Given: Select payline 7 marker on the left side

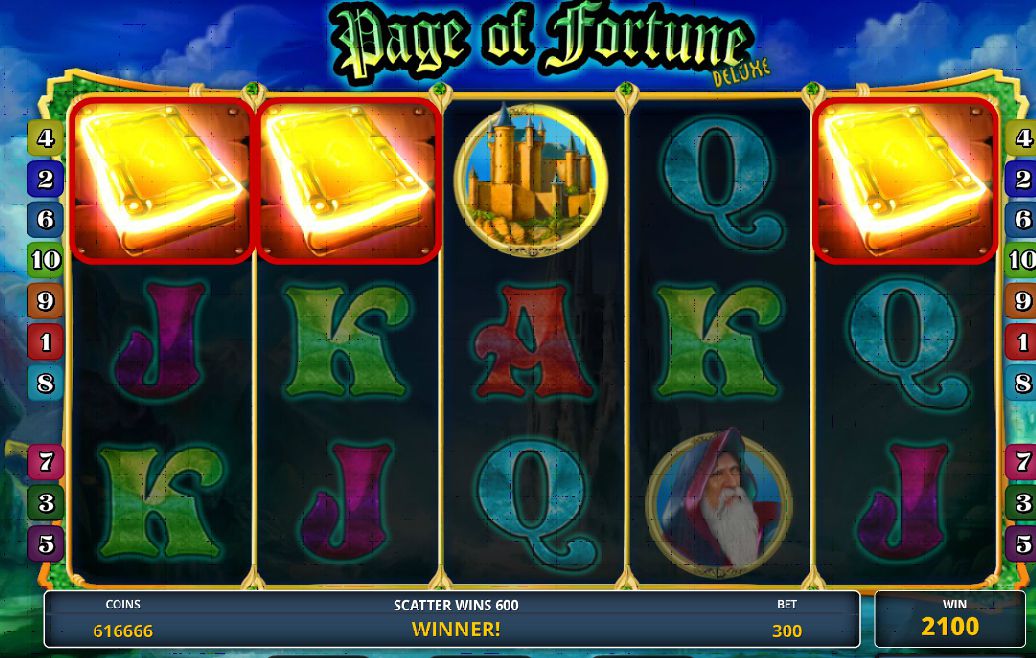Looking at the screenshot, I should (45, 461).
